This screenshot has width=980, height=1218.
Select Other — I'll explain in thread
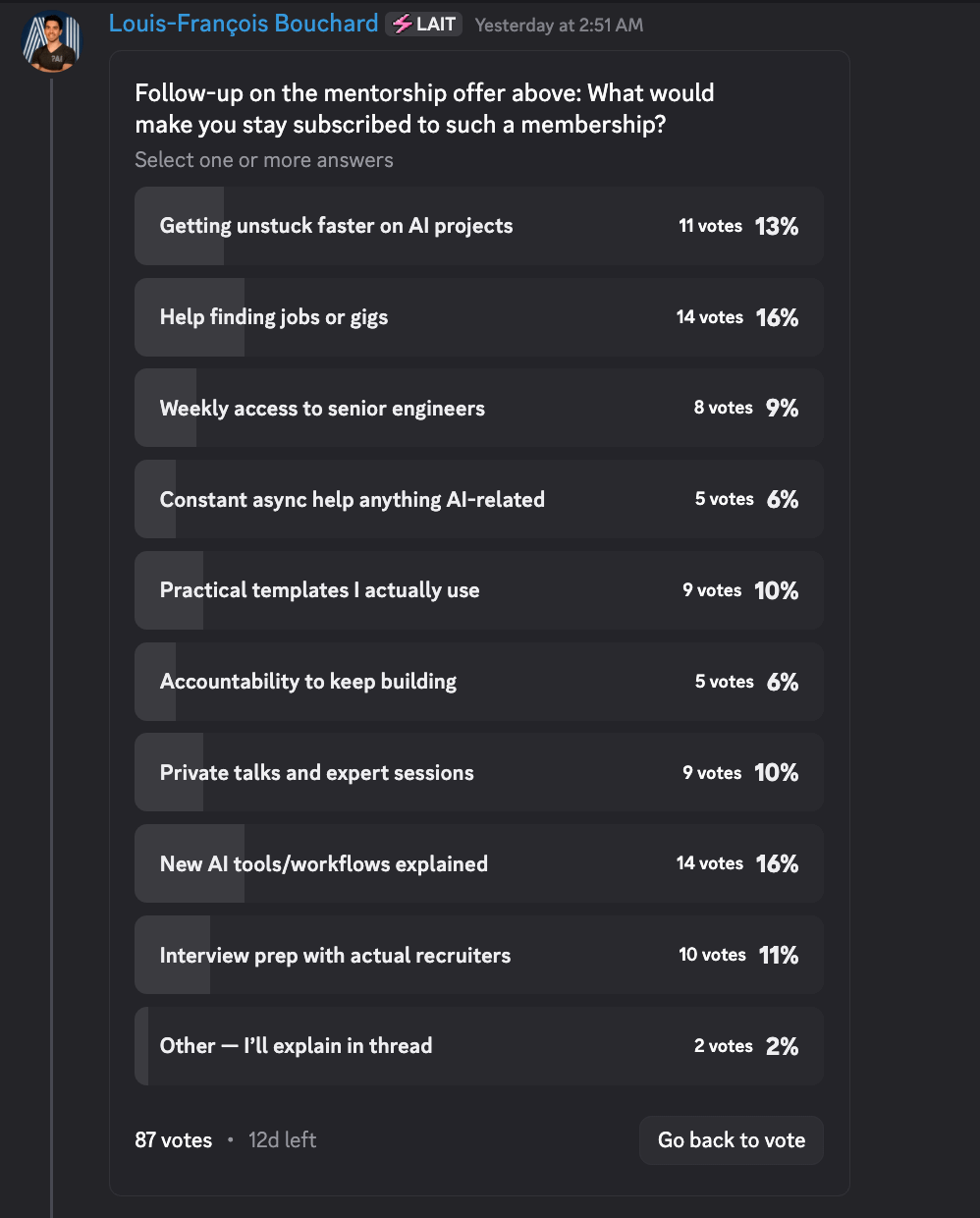click(479, 1046)
